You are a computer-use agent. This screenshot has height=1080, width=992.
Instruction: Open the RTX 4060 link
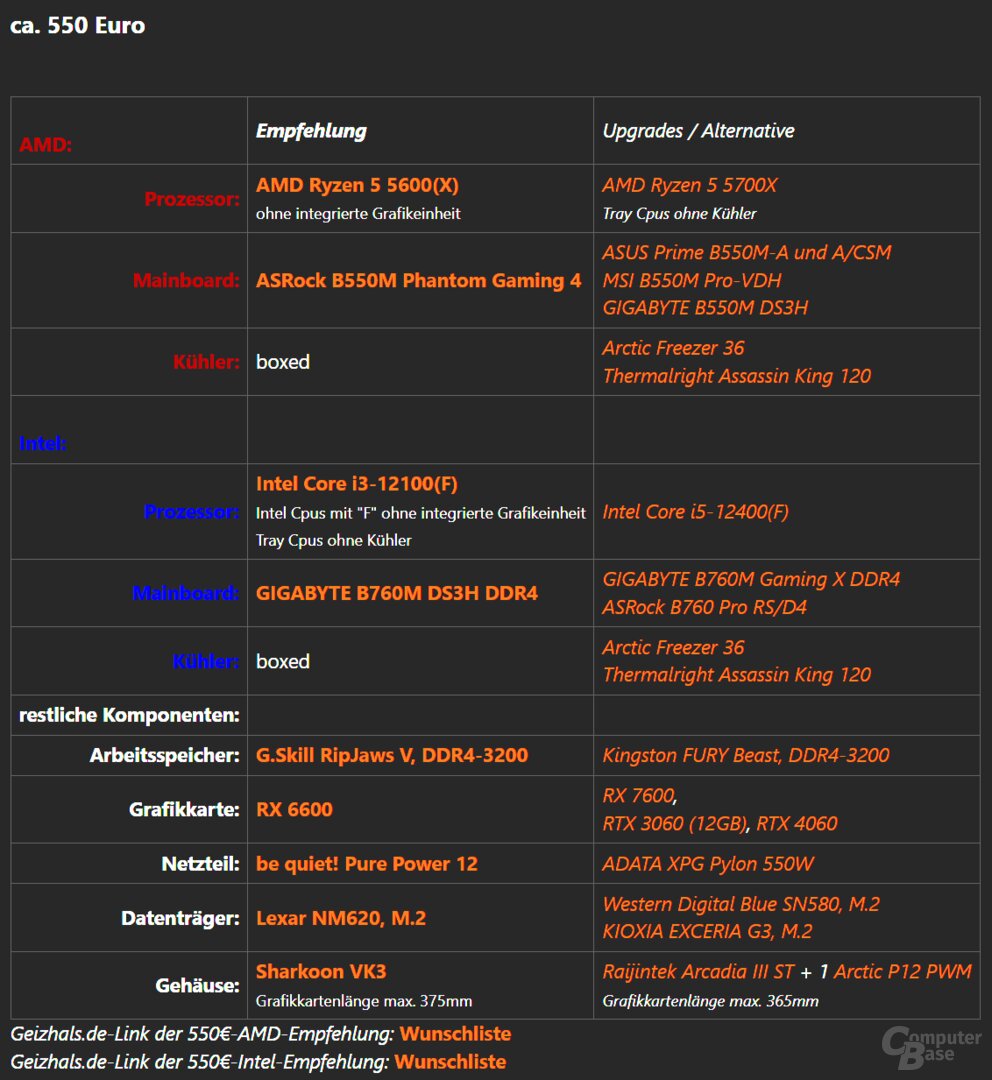[796, 824]
